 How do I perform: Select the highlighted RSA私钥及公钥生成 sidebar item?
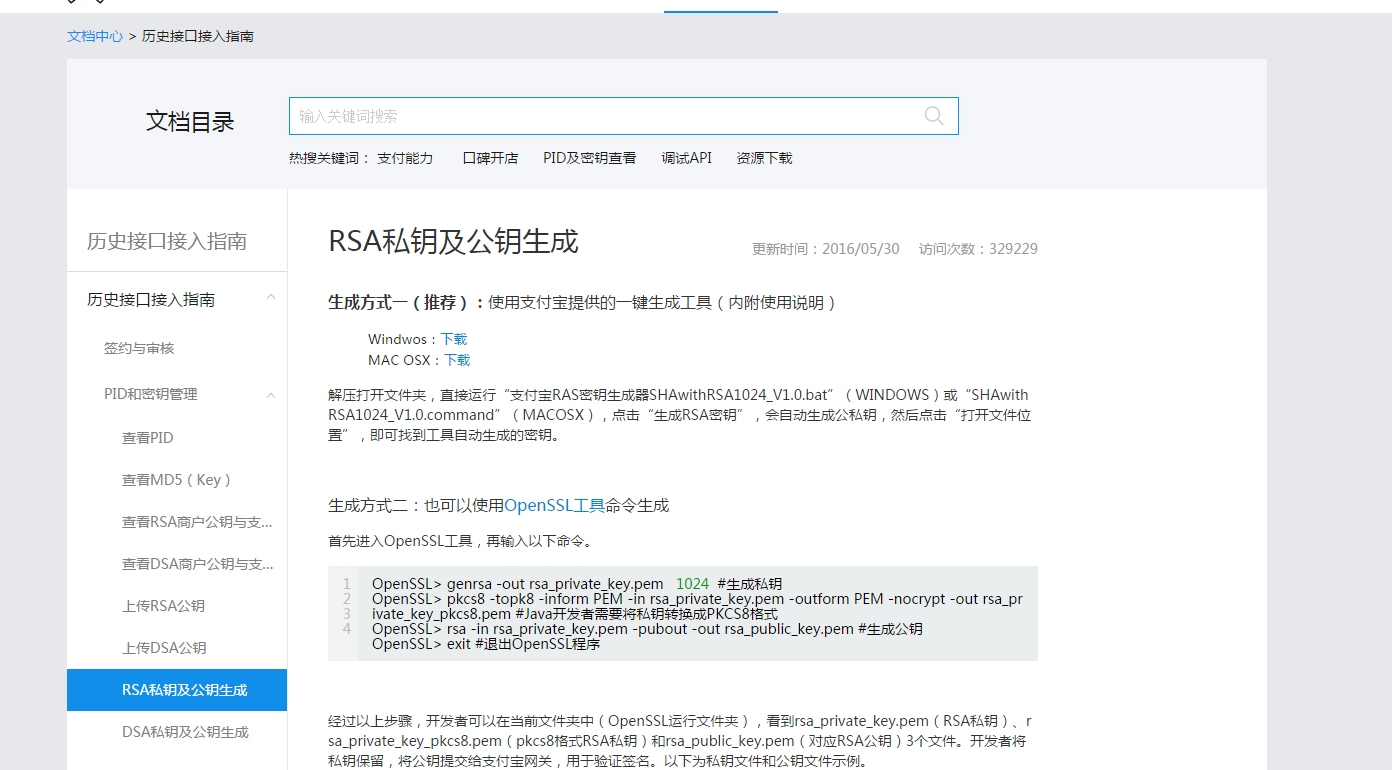(177, 690)
